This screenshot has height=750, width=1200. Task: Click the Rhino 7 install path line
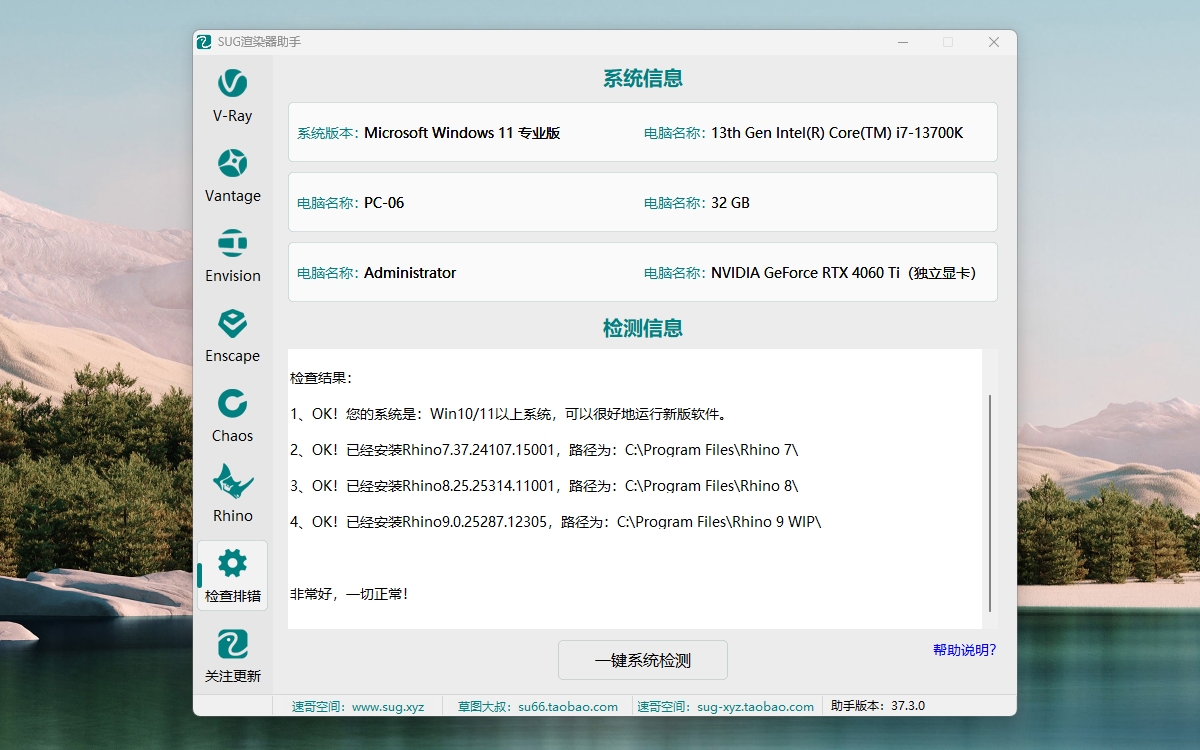[544, 450]
